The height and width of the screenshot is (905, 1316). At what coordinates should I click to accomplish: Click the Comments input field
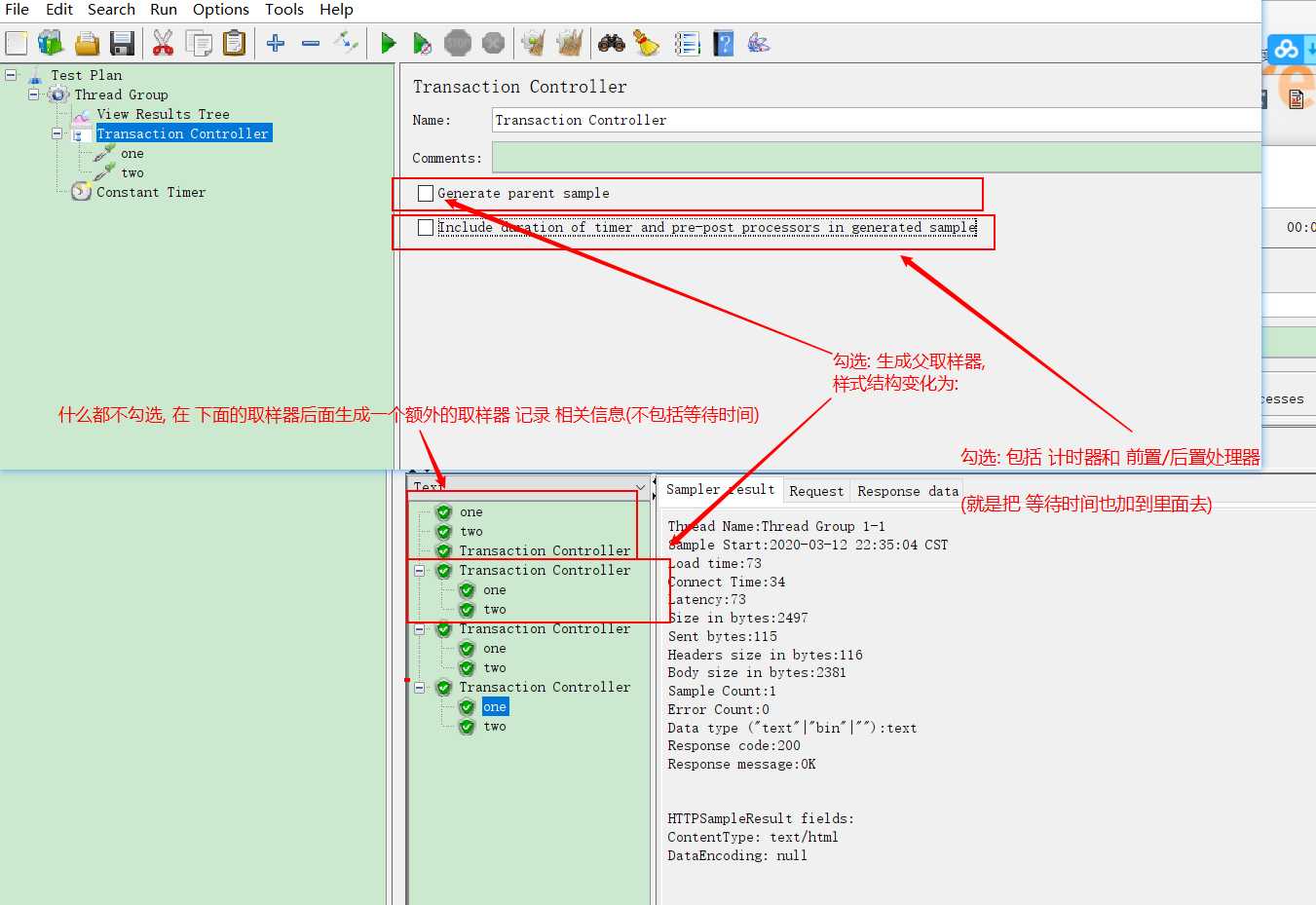pos(877,157)
